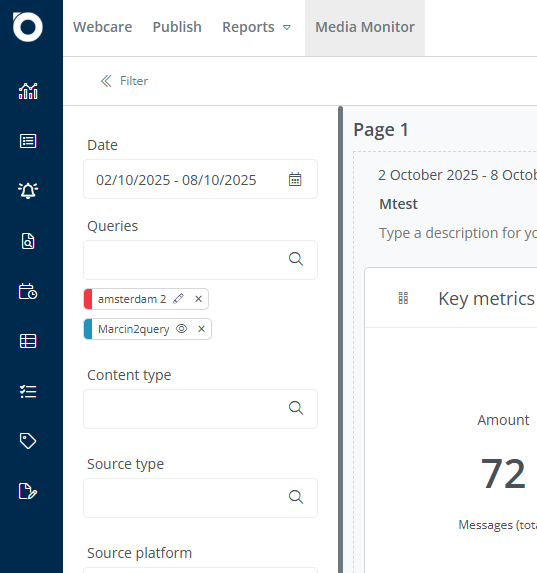Click the amsterdam 2 query label
Screen dimensions: 537x573
(132, 299)
